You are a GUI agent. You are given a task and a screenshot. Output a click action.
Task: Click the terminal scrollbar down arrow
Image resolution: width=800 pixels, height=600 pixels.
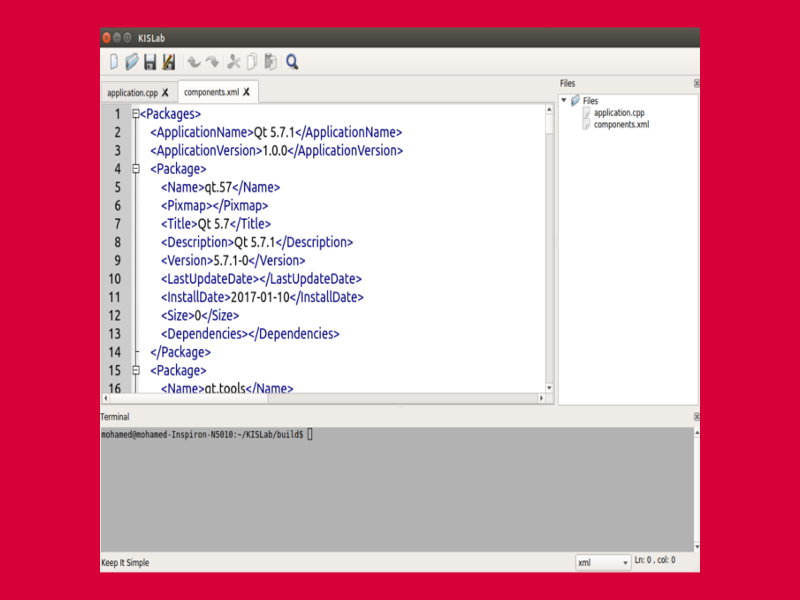tap(697, 547)
